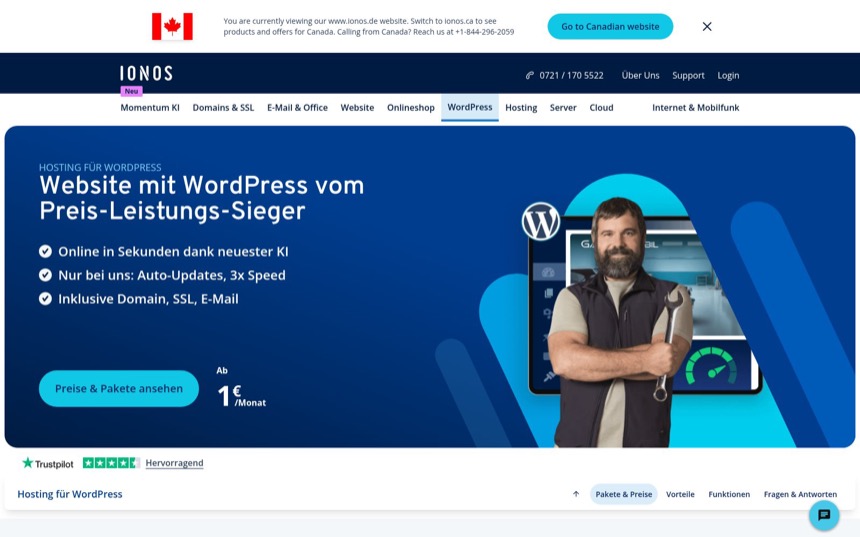Open the Onlineshop menu

point(411,108)
